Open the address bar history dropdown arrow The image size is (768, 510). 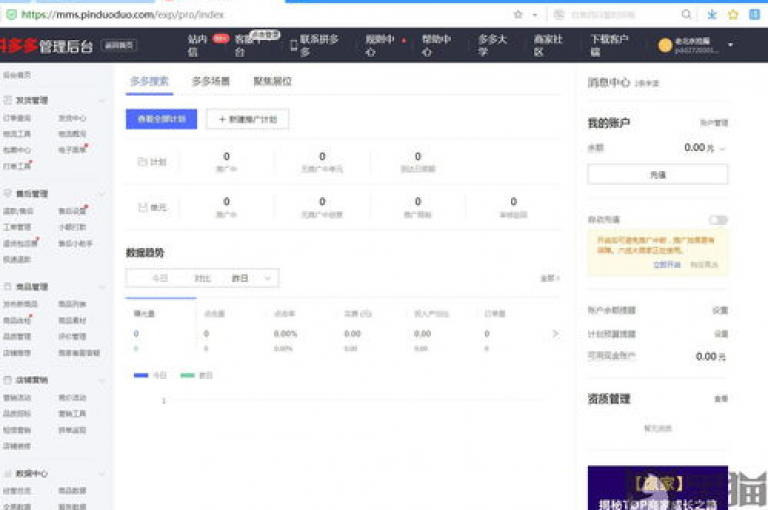pyautogui.click(x=534, y=15)
